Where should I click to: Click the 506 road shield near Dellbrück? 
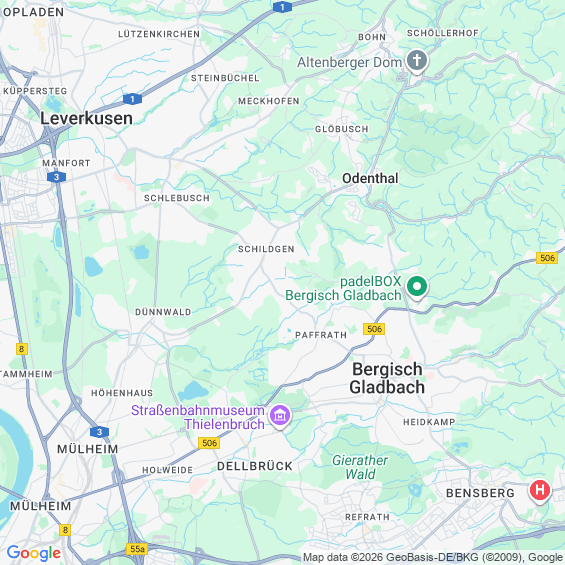[209, 442]
